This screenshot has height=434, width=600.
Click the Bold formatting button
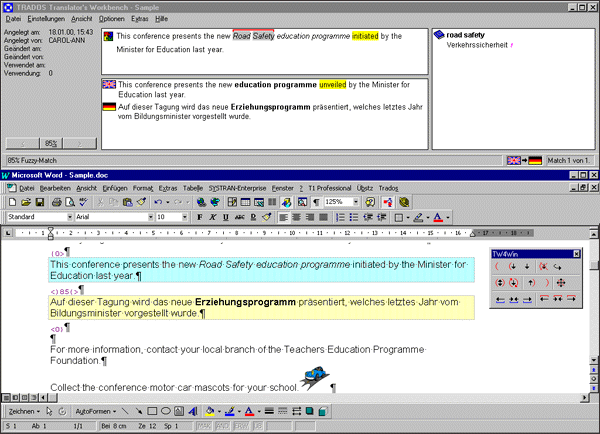click(x=200, y=217)
